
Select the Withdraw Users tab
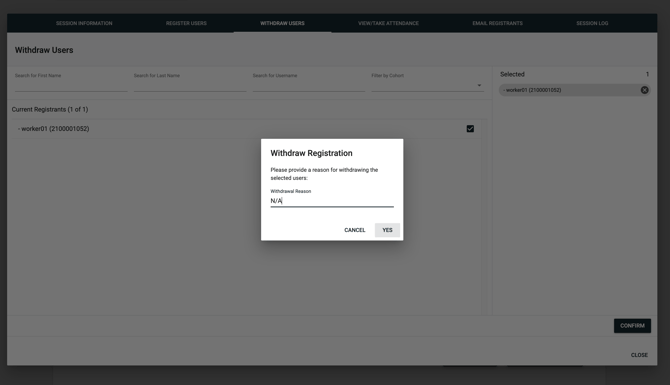coord(282,23)
